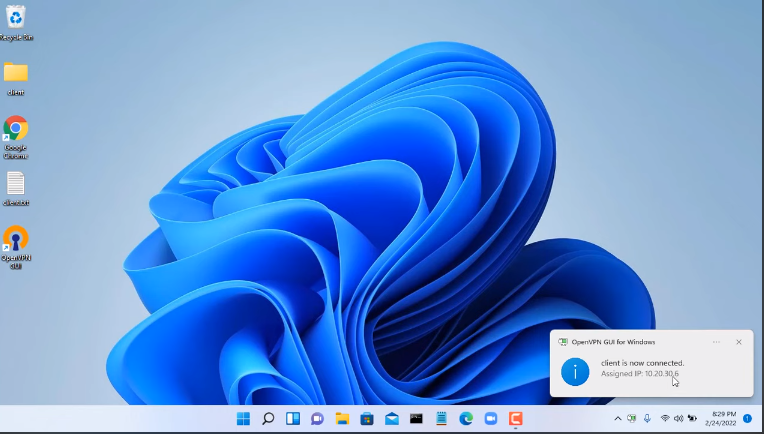Open File Explorer from the taskbar
Viewport: 764px width, 434px height.
[342, 418]
